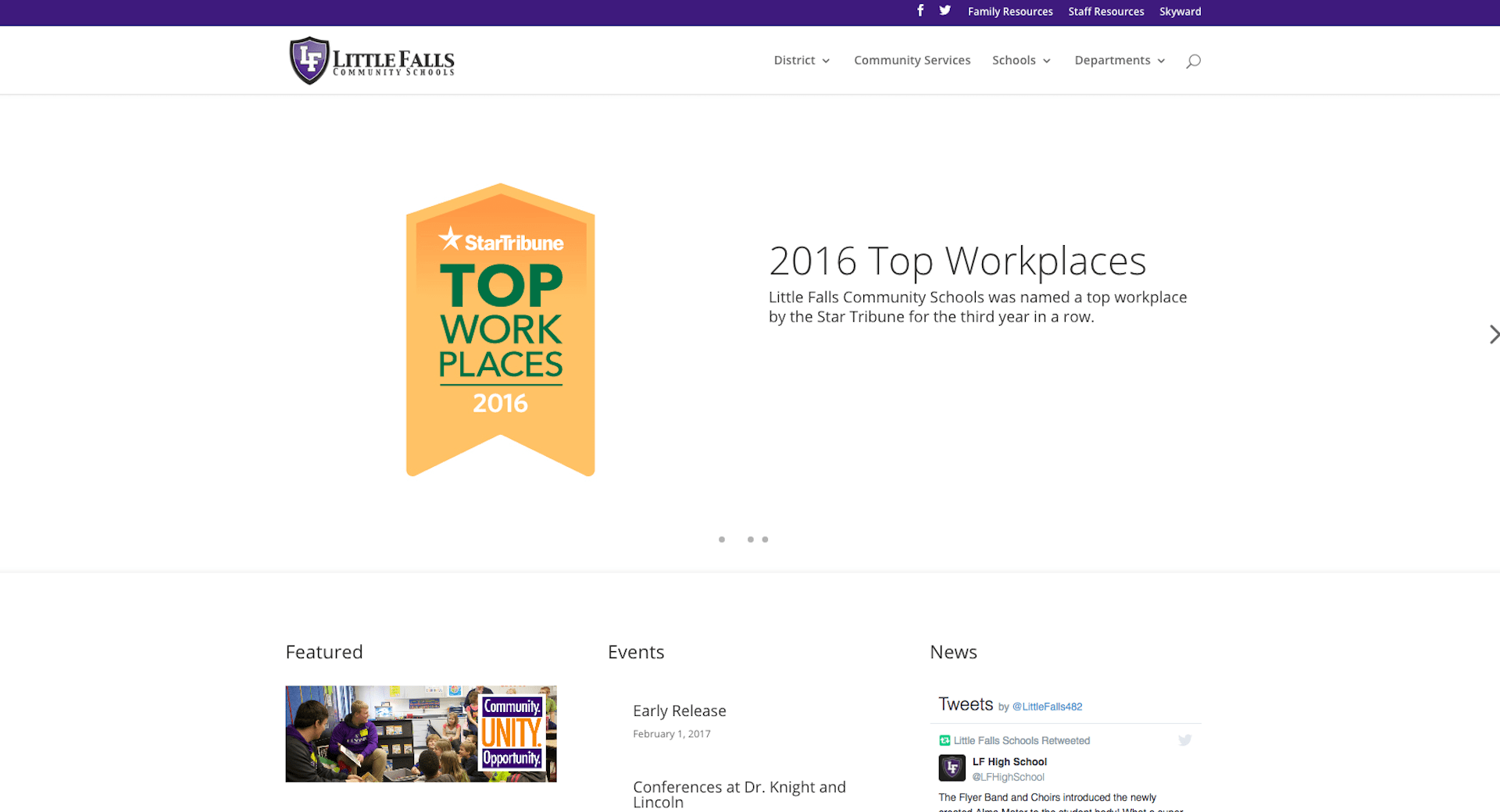The image size is (1500, 812).
Task: Click the Flyer Band and Choirs tweet text
Action: pyautogui.click(x=1061, y=804)
